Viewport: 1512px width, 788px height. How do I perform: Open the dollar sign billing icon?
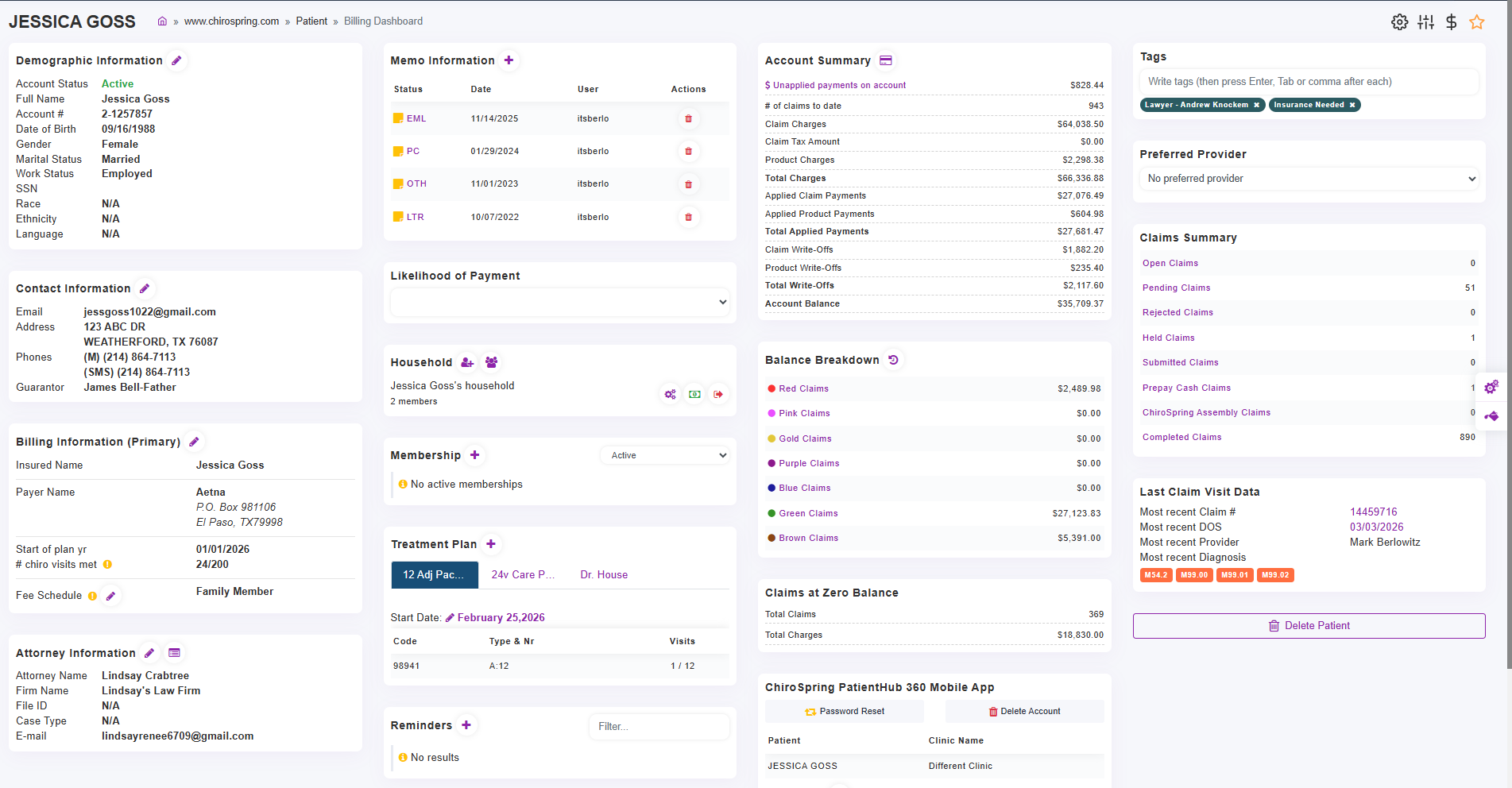(1451, 22)
